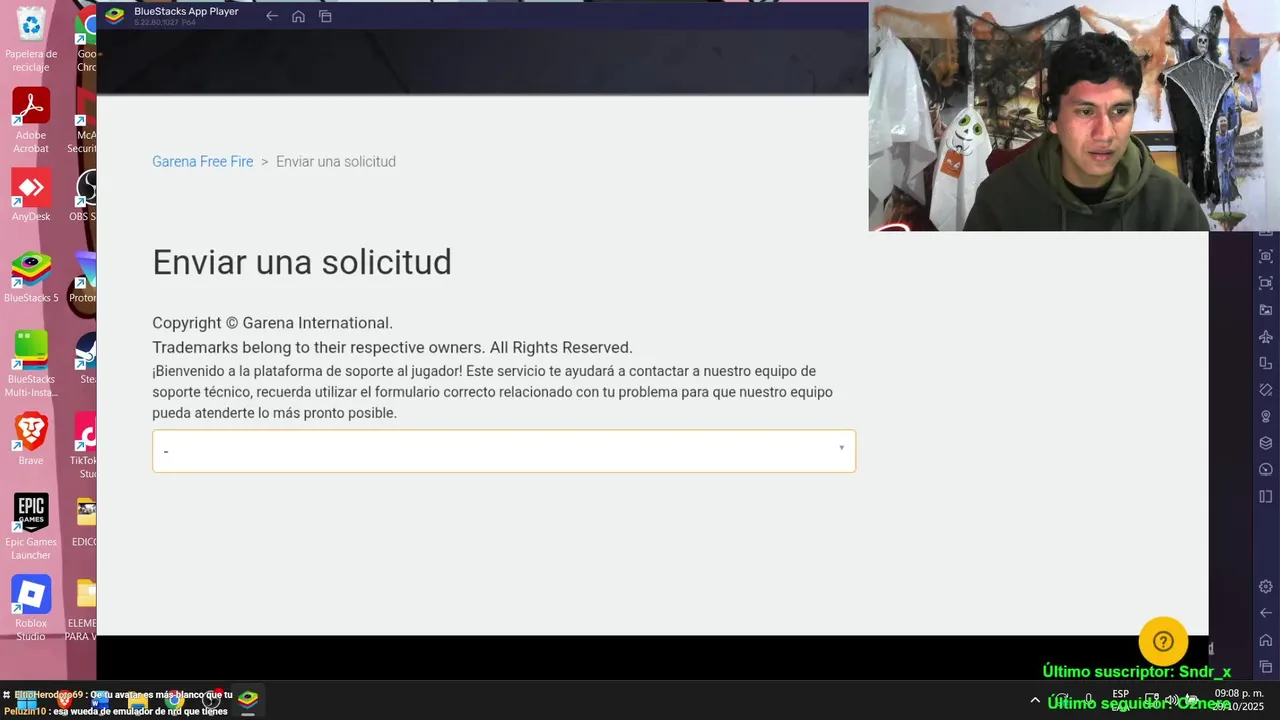Click the home icon in BlueStacks title bar
The height and width of the screenshot is (720, 1280).
pos(298,16)
